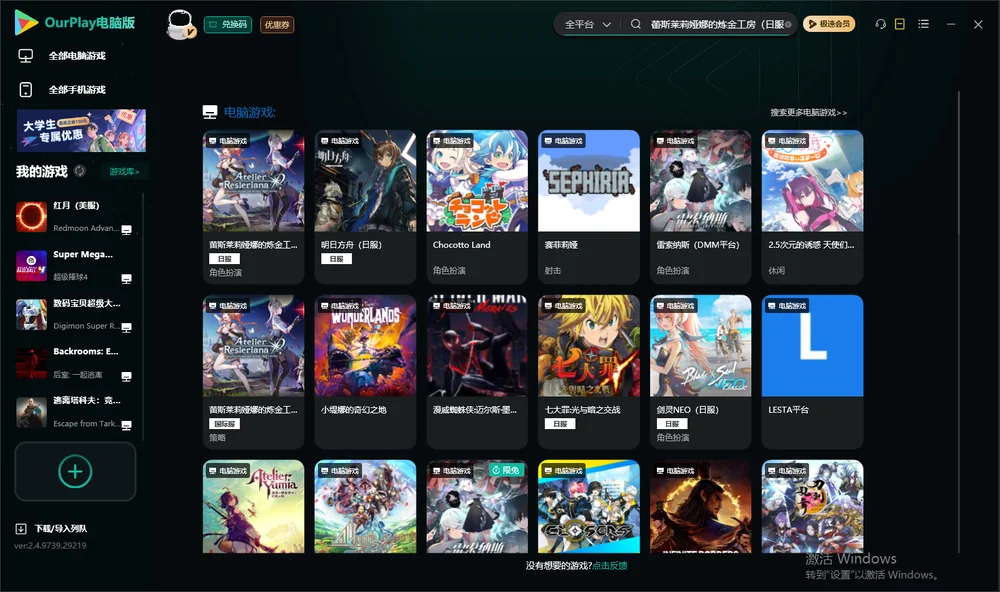Open Atelier Yumia game card
The image size is (1000, 592).
253,507
